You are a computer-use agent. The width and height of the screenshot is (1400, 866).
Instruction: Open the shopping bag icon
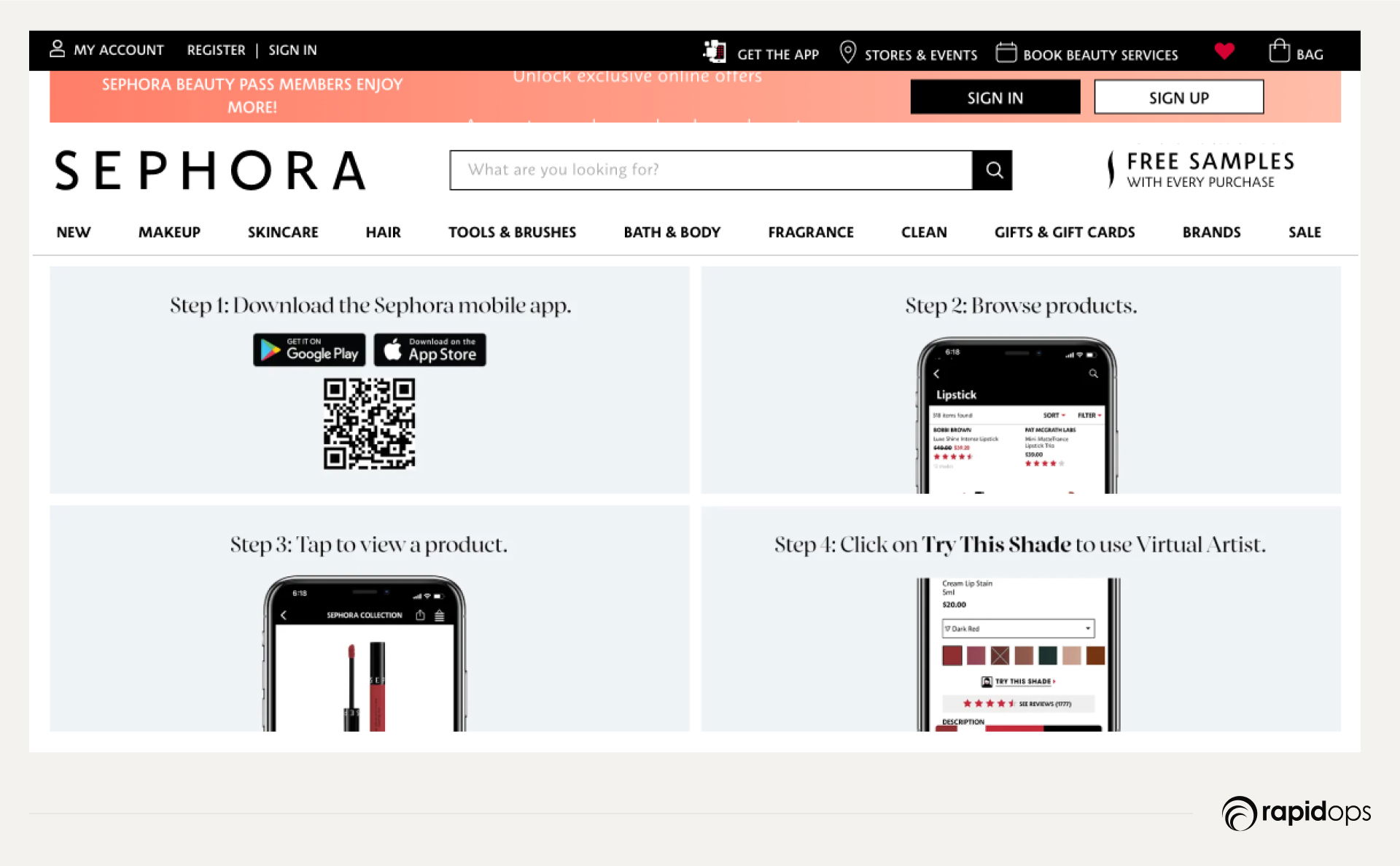1279,51
